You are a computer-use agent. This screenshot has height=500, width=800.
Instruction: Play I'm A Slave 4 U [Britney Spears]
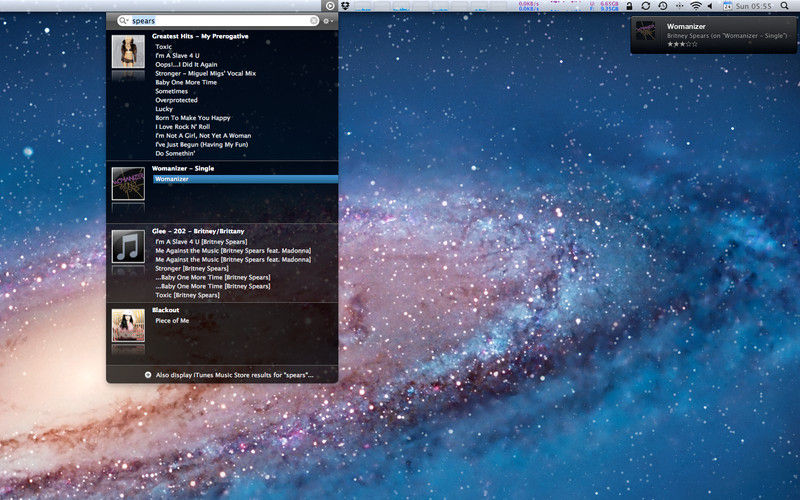[x=201, y=242]
